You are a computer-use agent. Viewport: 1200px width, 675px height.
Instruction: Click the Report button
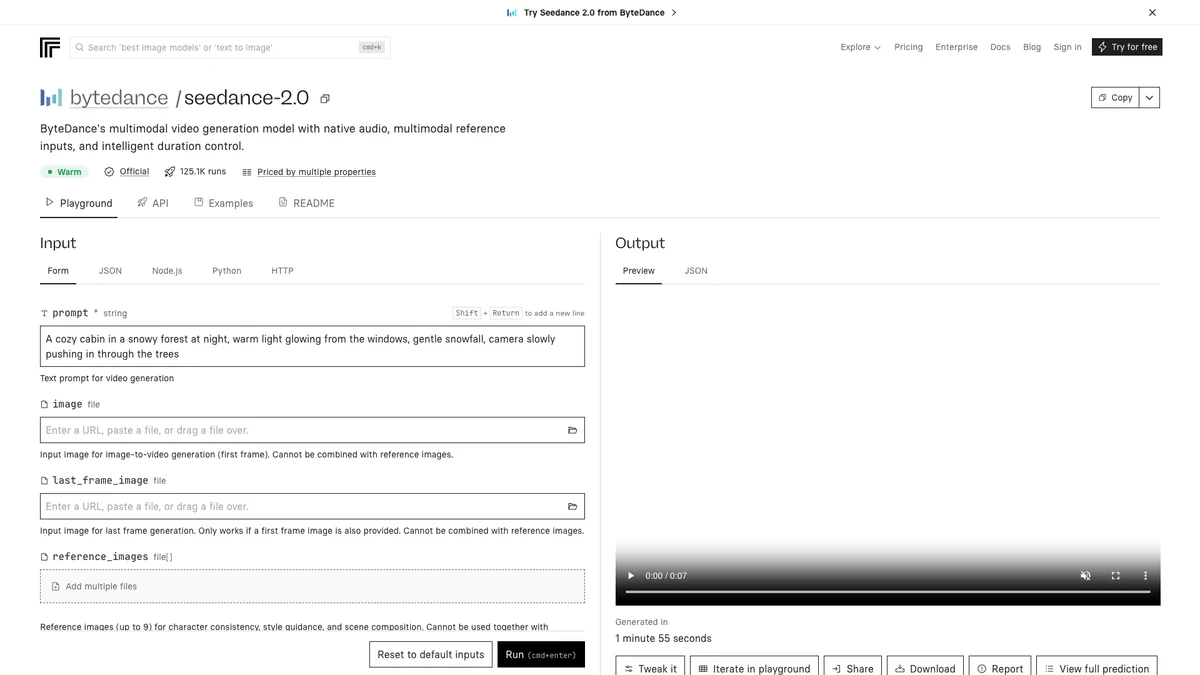[x=1000, y=668]
